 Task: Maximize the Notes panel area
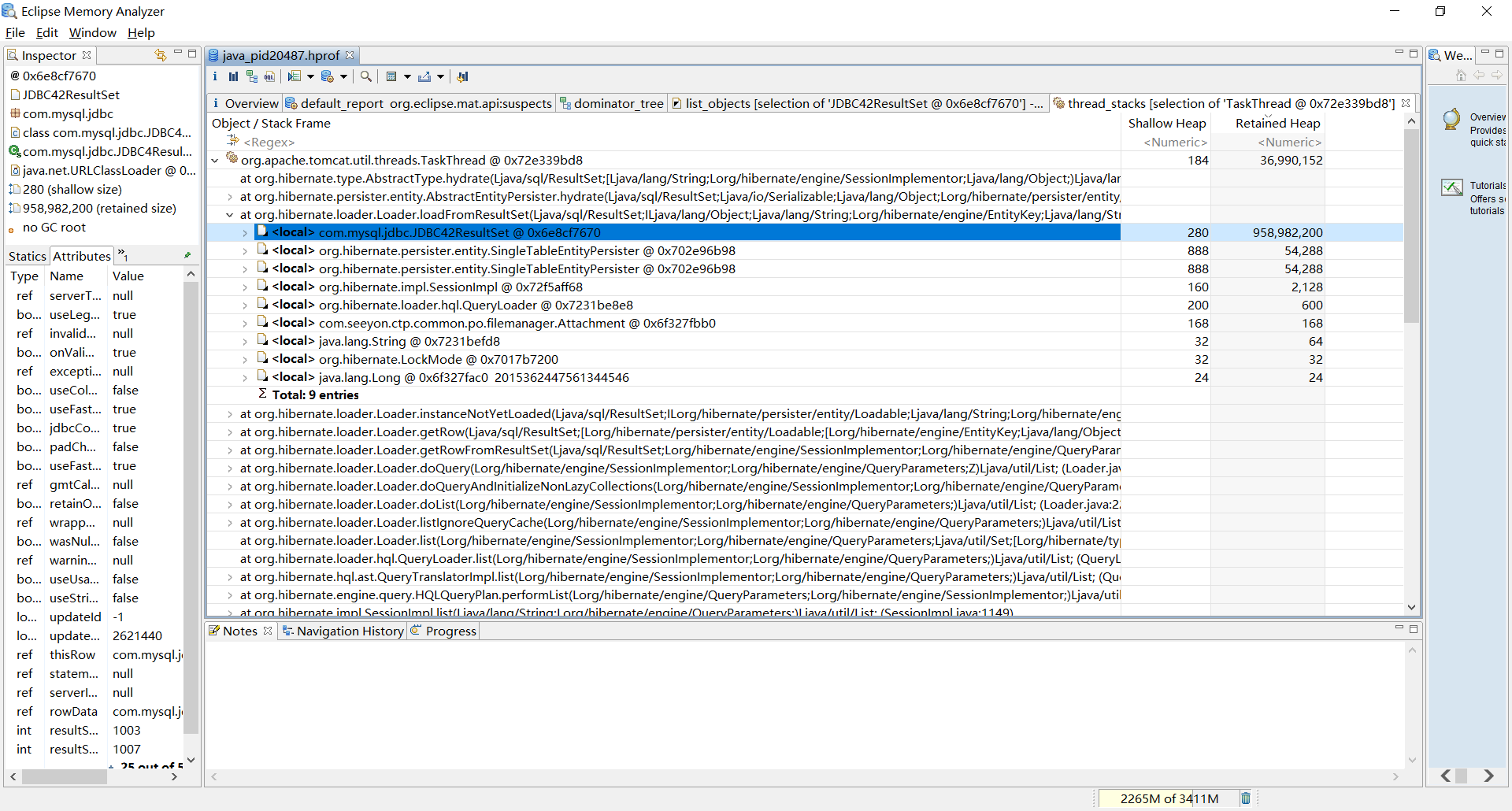coord(1414,628)
